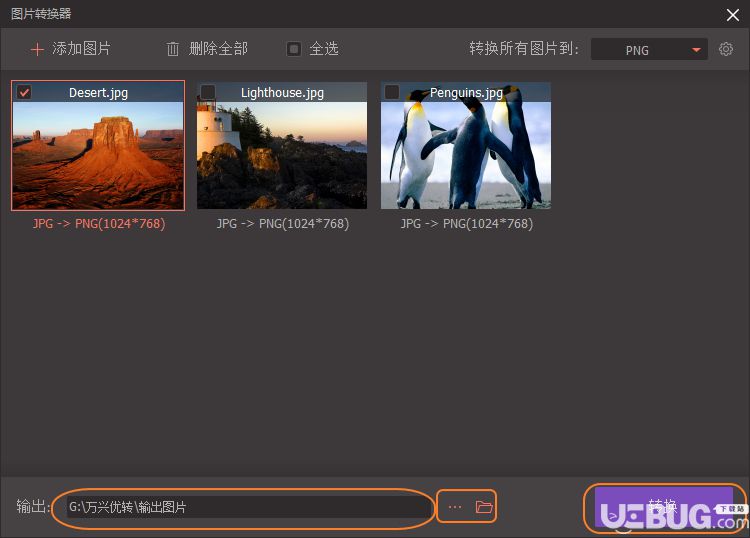Close the 图片转换器 window
Image resolution: width=750 pixels, height=538 pixels.
point(732,15)
